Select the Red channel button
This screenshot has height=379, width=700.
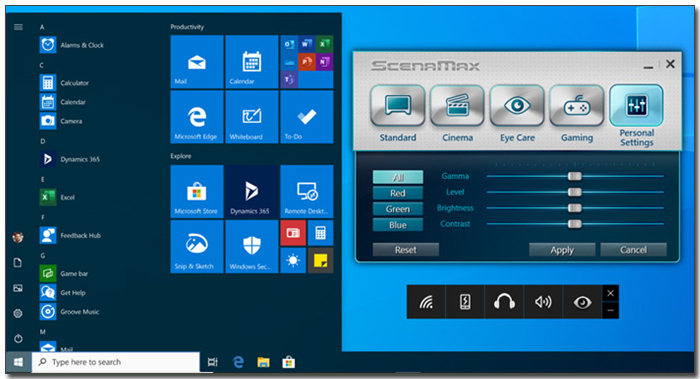[398, 193]
